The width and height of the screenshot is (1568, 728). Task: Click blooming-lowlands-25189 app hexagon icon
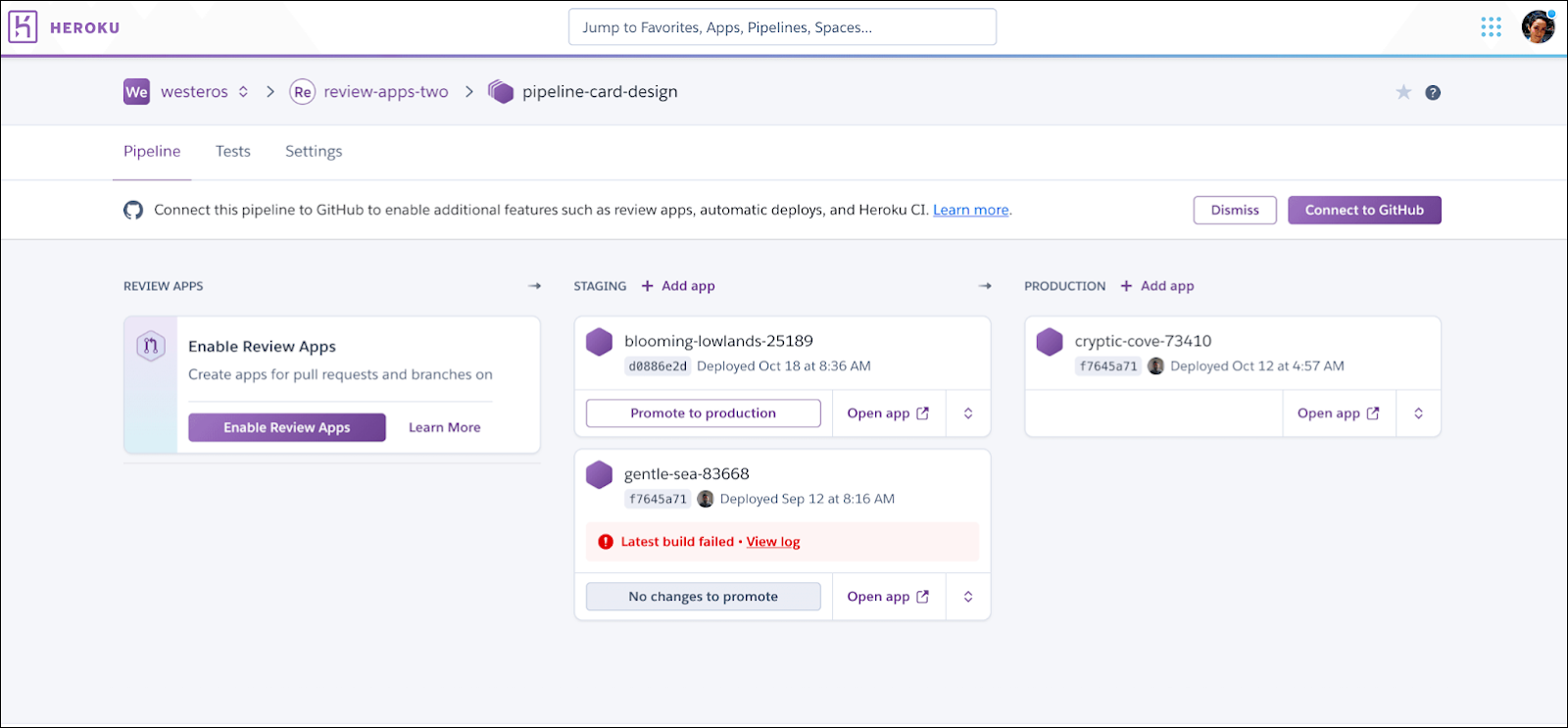pyautogui.click(x=599, y=342)
